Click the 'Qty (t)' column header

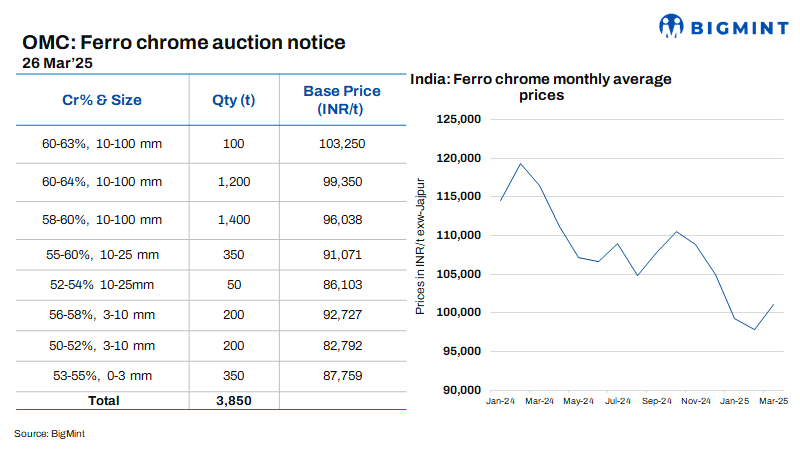pos(234,100)
